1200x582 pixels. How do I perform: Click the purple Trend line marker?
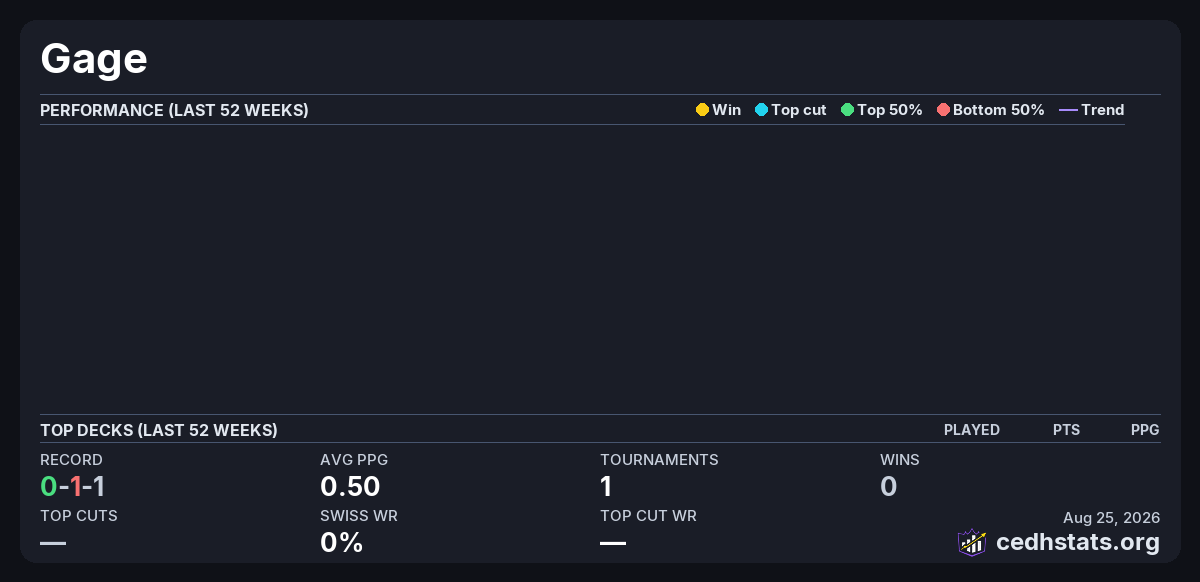click(x=1068, y=110)
